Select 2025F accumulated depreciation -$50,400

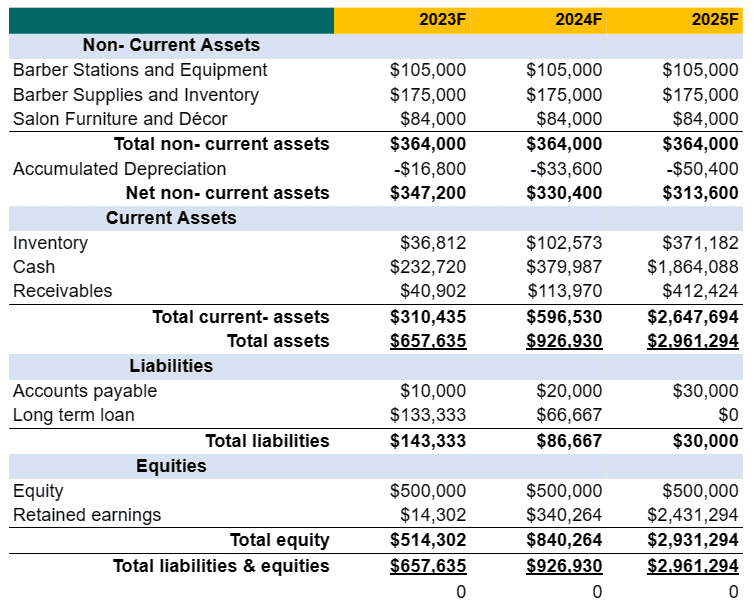pos(702,169)
